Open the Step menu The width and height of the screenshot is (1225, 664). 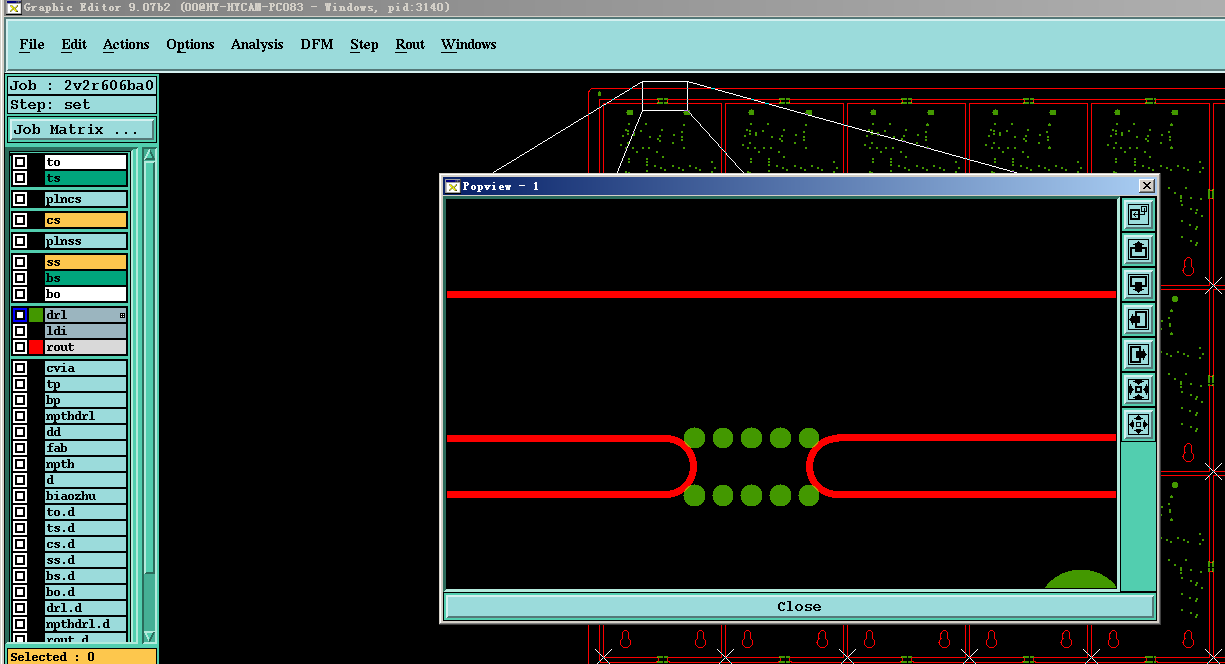click(x=364, y=44)
